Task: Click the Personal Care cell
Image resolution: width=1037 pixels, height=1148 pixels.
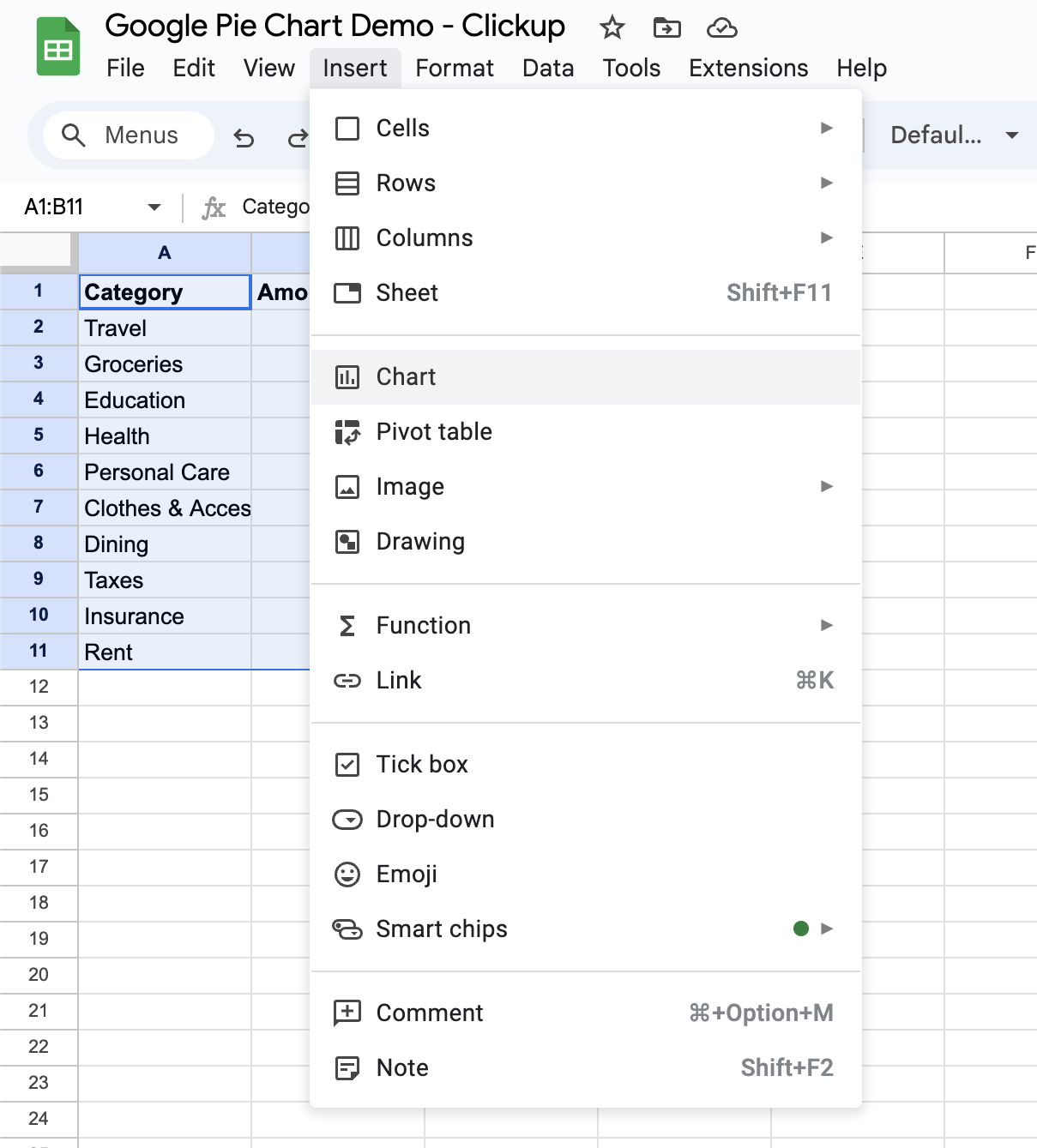Action: (165, 472)
